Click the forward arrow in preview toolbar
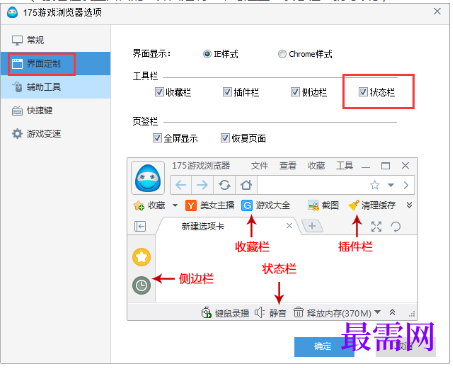This screenshot has height=368, width=453. (202, 185)
